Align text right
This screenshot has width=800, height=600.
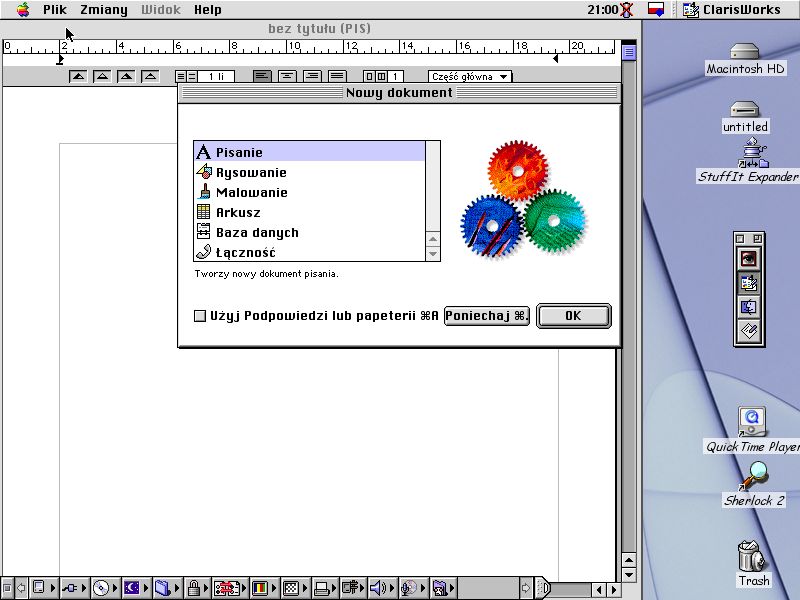(312, 77)
